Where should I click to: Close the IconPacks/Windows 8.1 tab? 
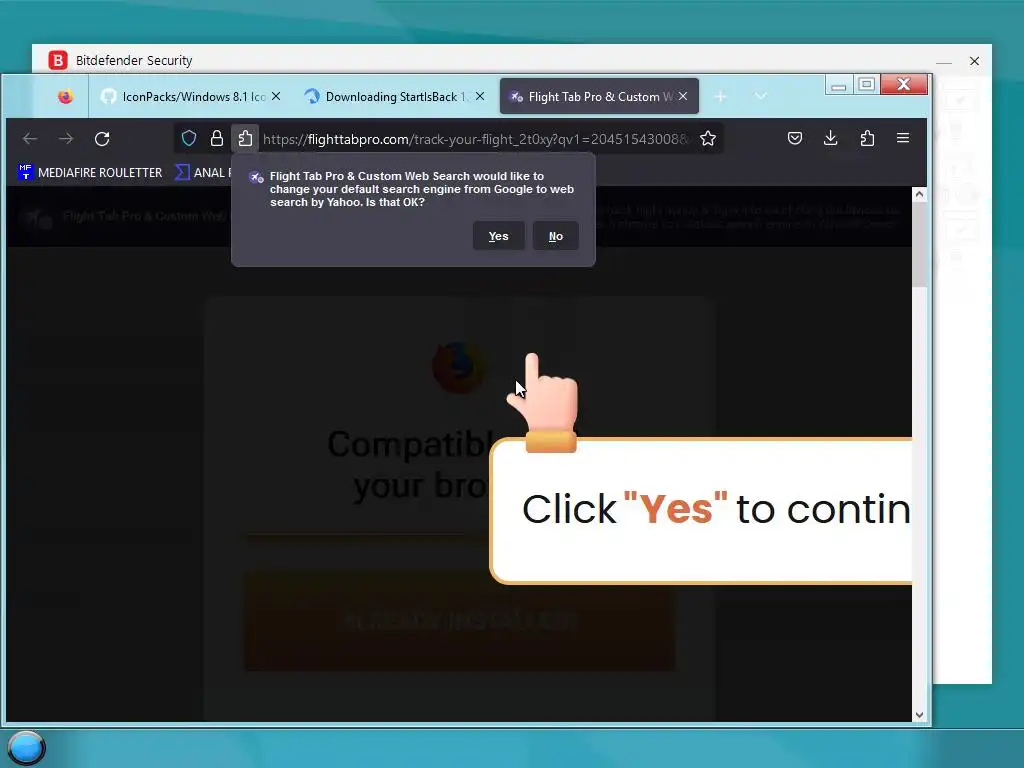(276, 96)
